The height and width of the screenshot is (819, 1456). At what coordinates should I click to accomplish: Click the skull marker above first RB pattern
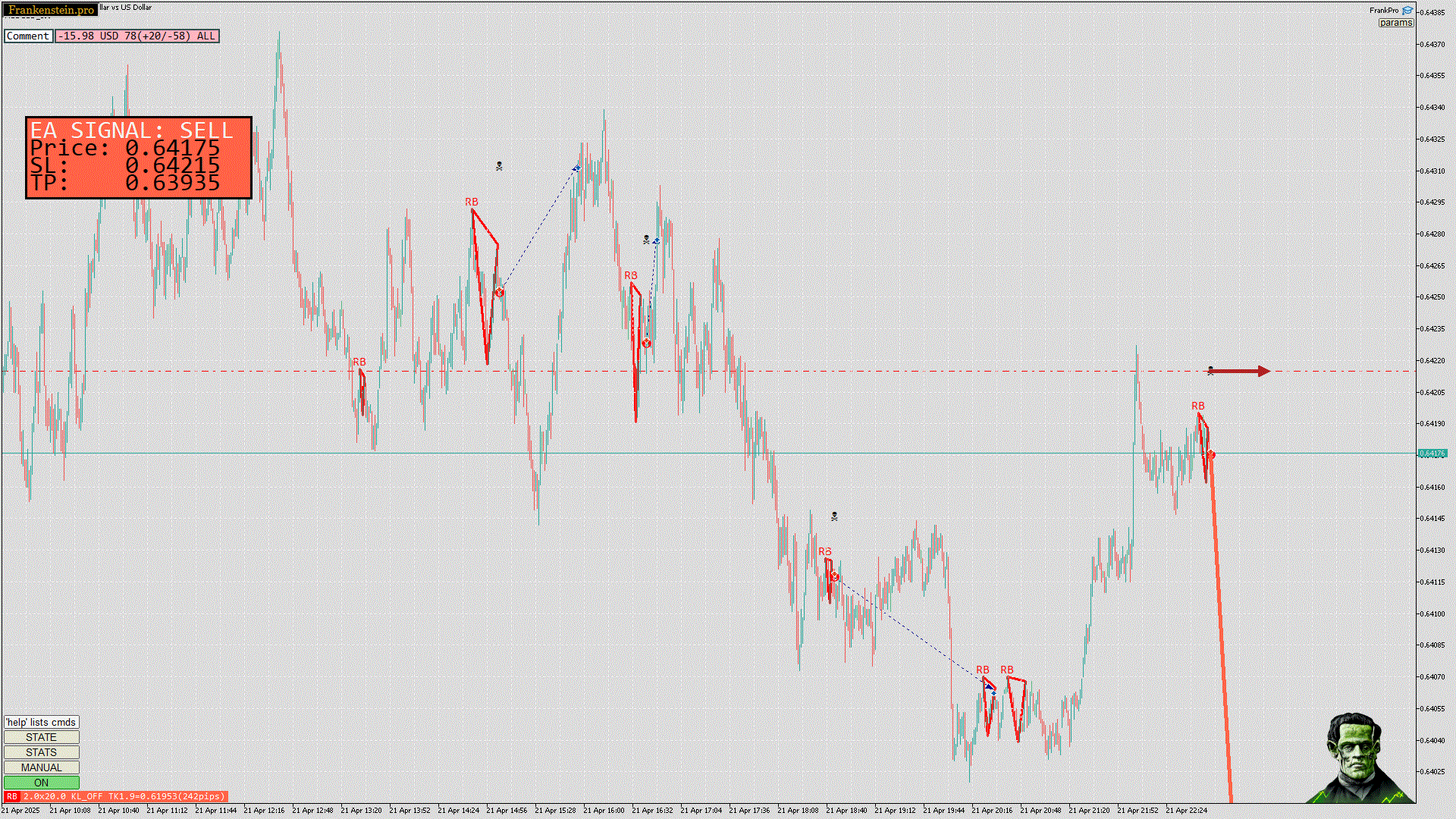[499, 165]
